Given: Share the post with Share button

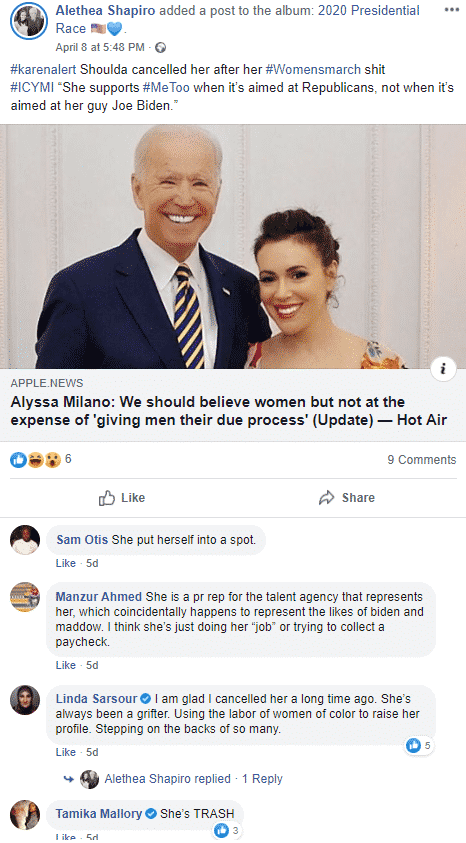Looking at the screenshot, I should 347,498.
